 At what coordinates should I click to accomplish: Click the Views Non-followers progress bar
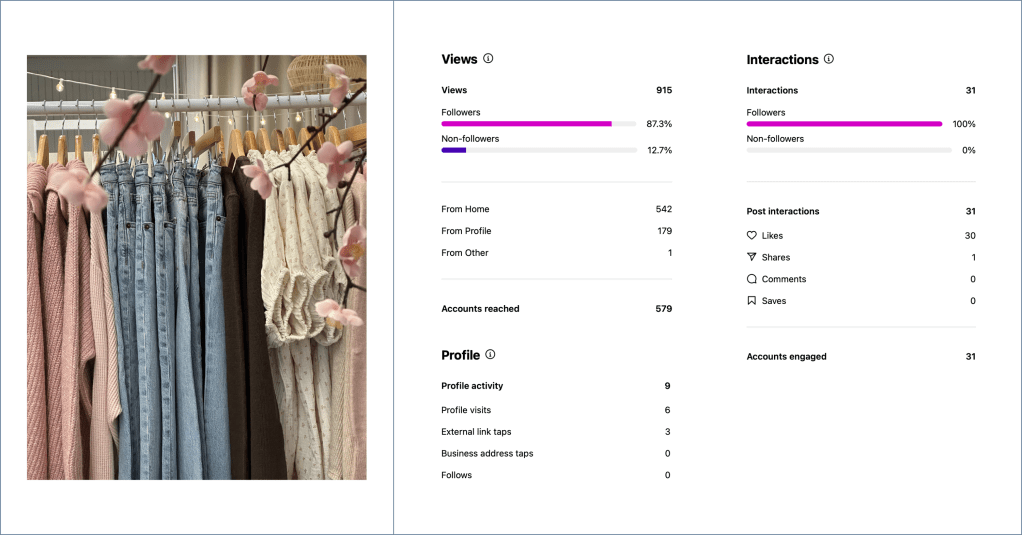pos(538,150)
